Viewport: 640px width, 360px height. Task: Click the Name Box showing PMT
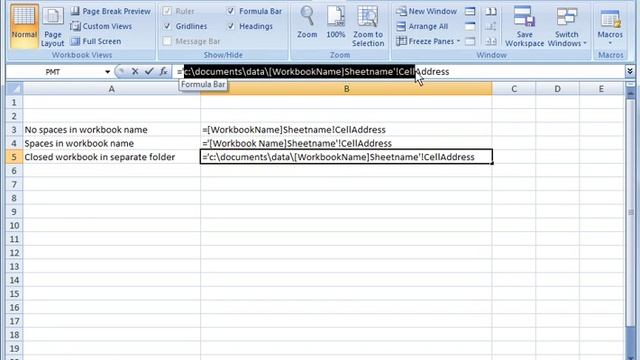[53, 72]
